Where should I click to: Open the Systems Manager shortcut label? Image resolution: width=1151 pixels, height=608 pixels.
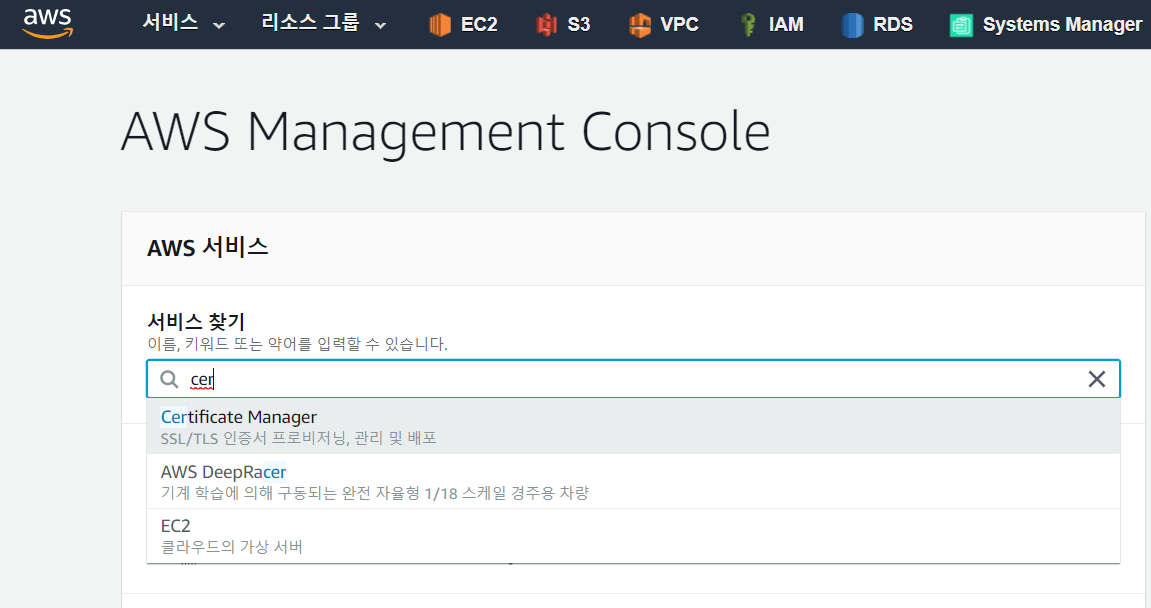[1062, 25]
